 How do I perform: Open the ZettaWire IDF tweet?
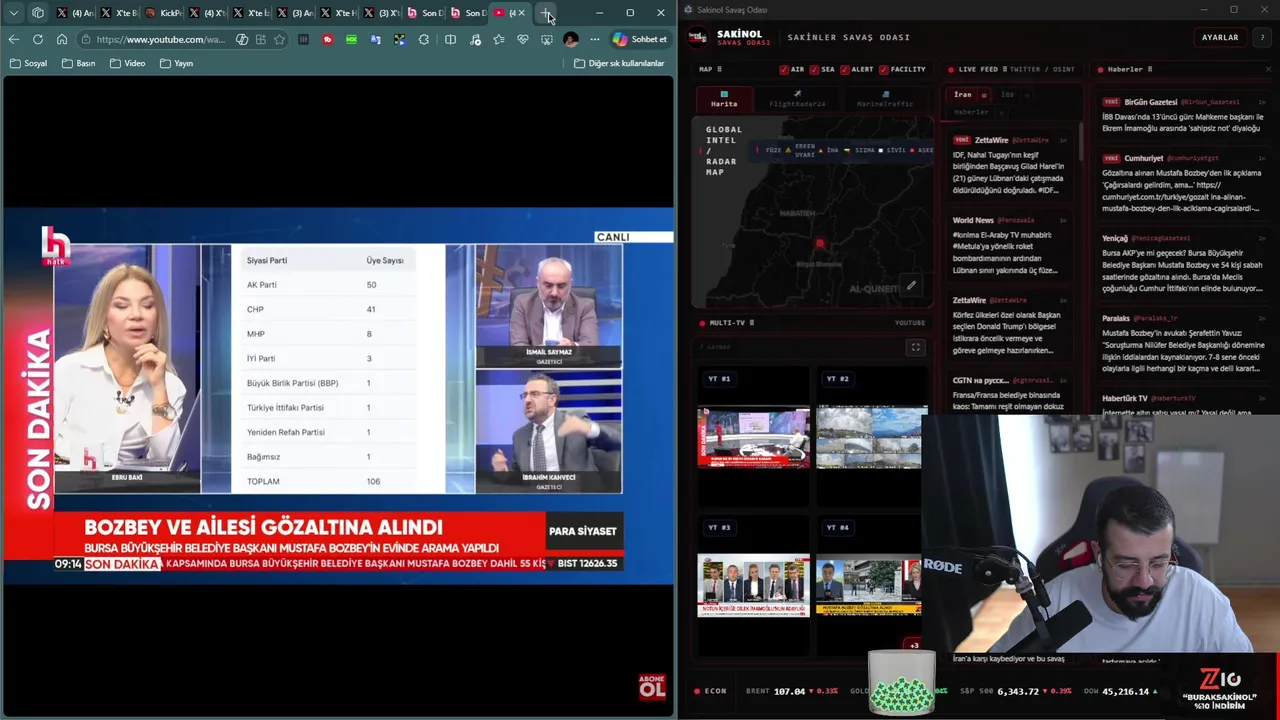[1011, 166]
